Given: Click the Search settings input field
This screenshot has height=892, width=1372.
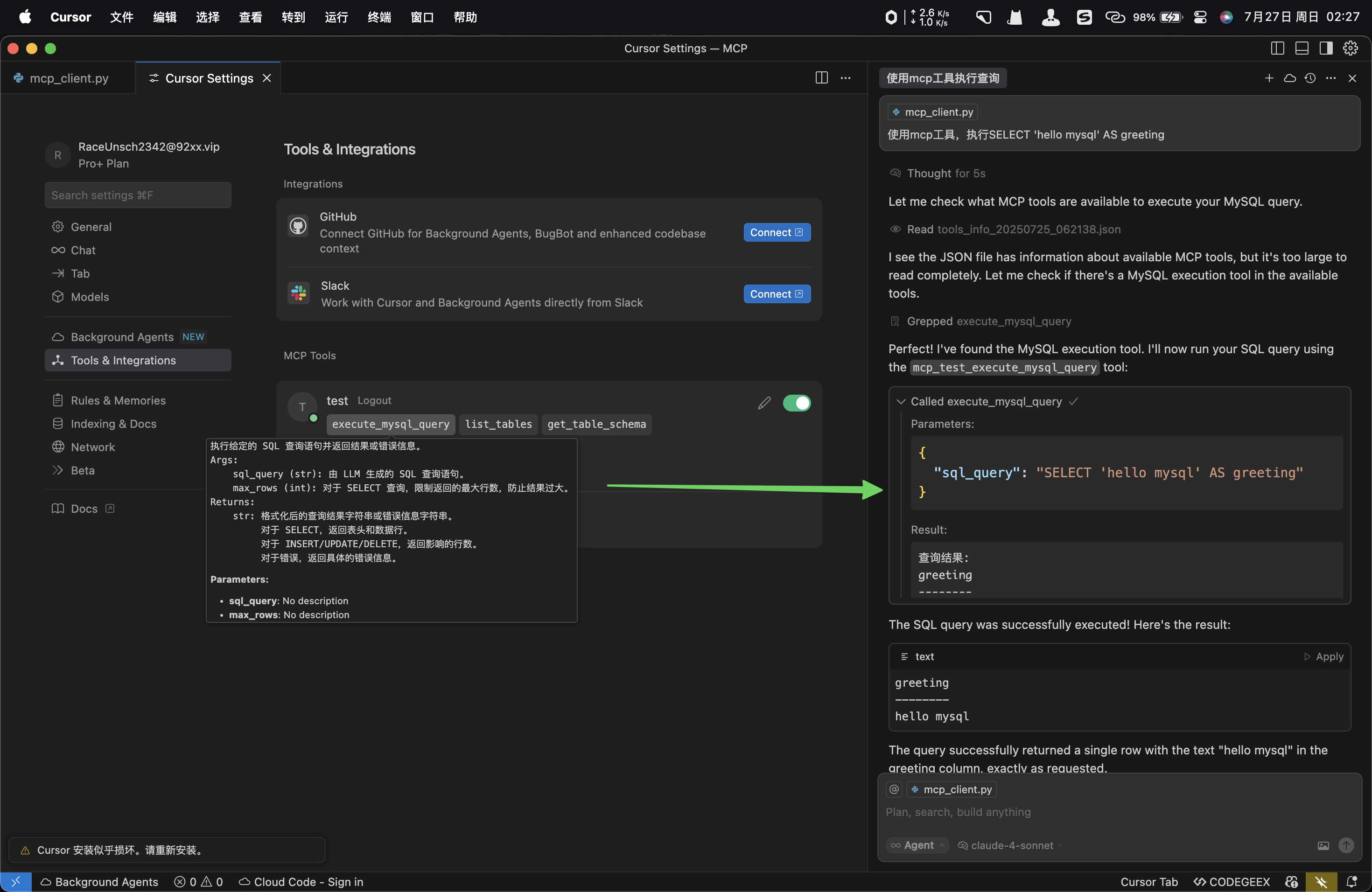Looking at the screenshot, I should point(138,195).
